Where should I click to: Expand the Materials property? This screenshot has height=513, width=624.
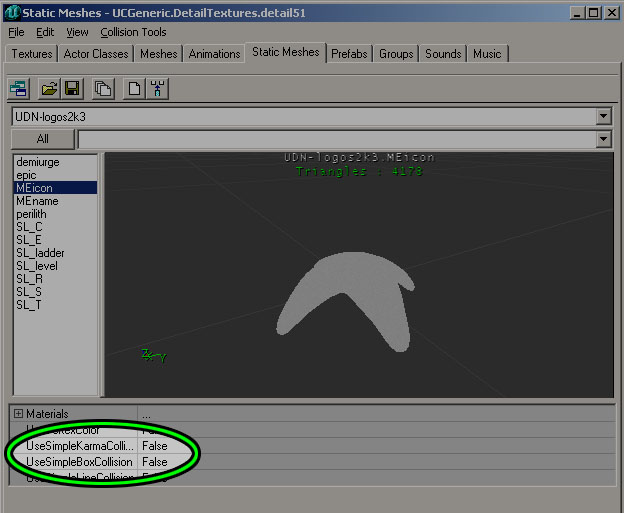point(18,414)
